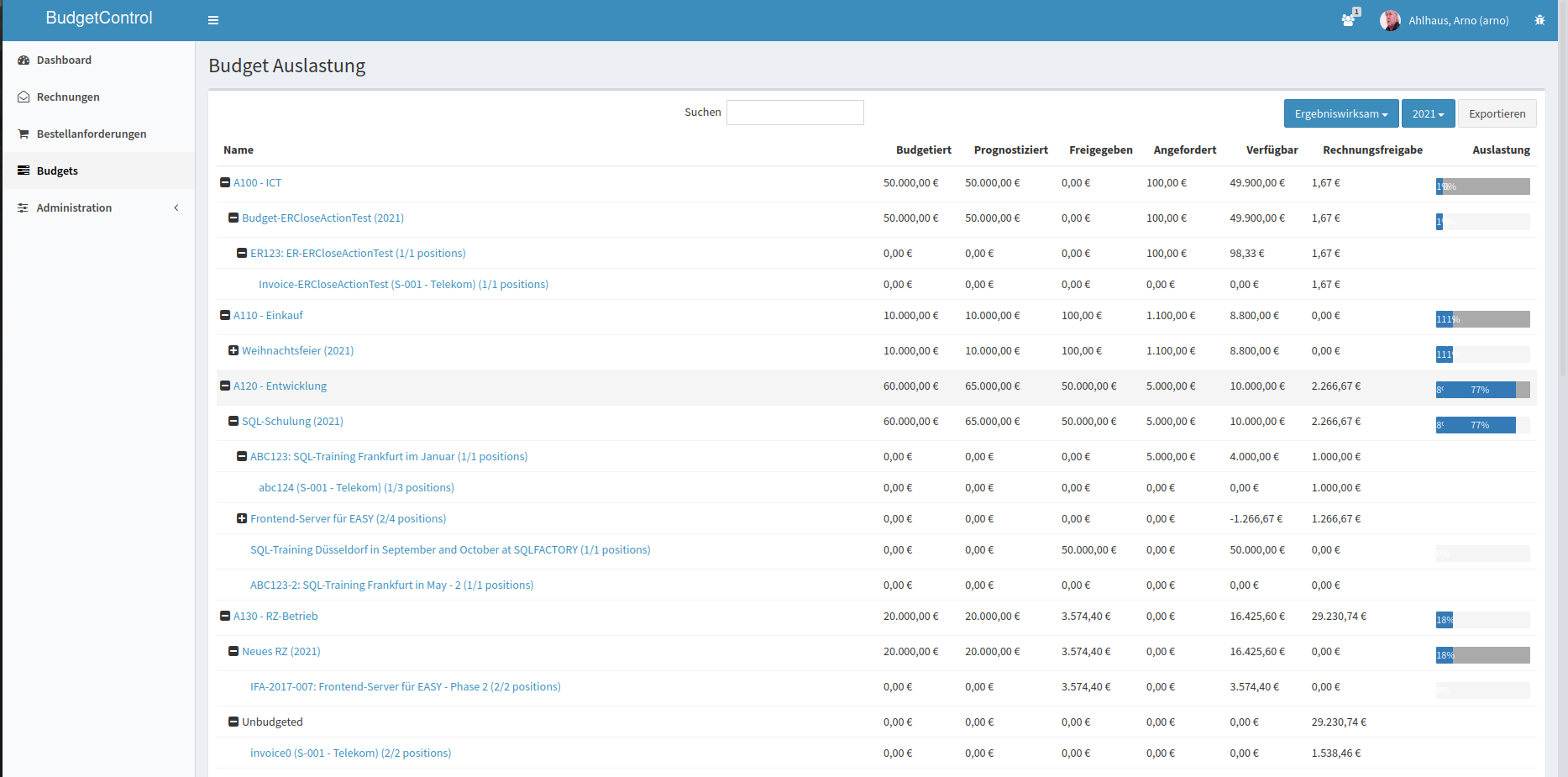Toggle the sidebar hamburger menu

point(213,20)
